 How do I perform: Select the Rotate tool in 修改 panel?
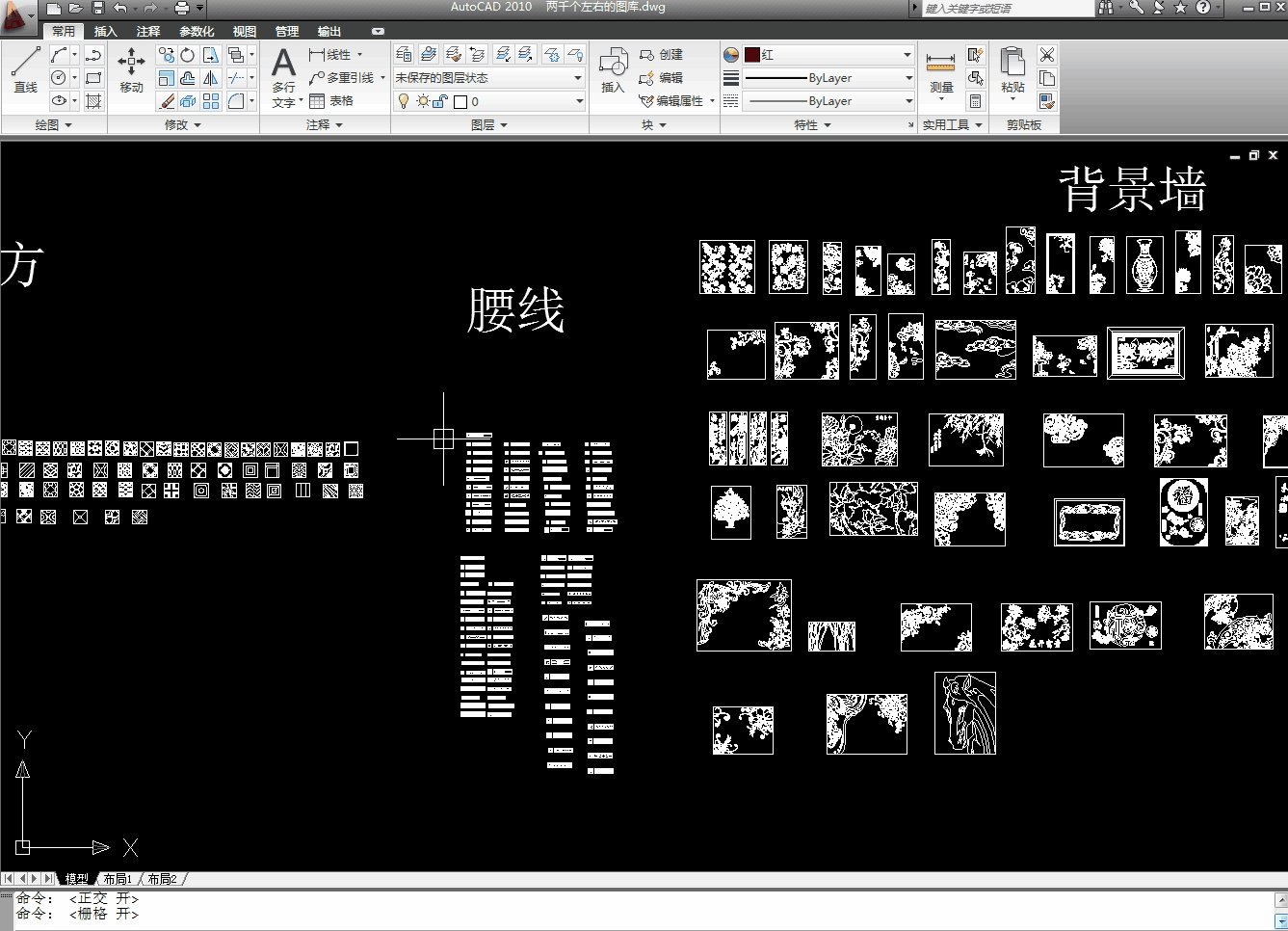(188, 55)
